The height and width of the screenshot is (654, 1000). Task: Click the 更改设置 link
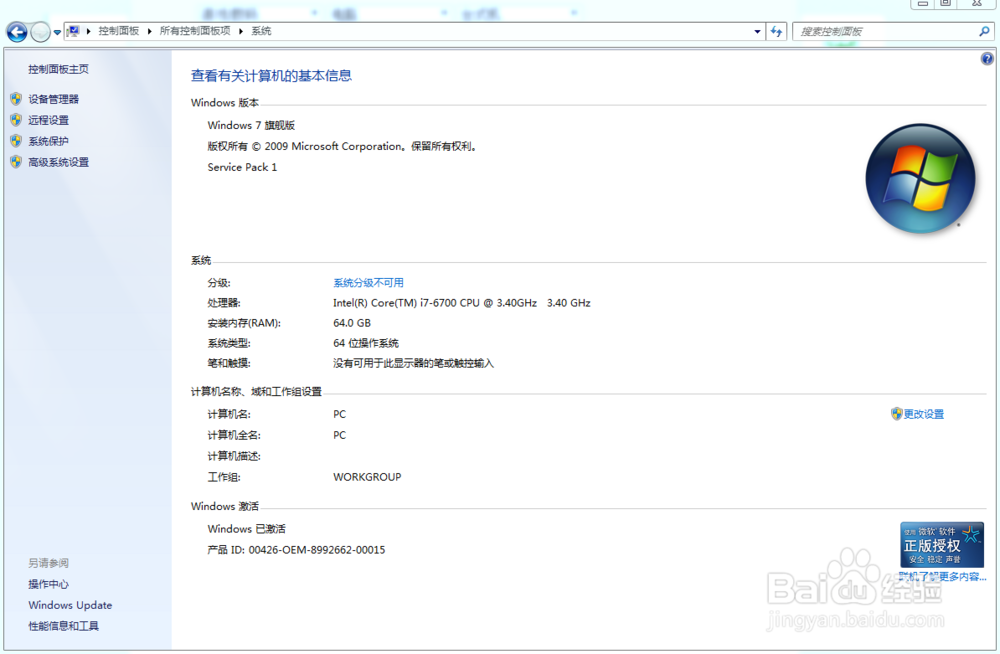pos(922,413)
